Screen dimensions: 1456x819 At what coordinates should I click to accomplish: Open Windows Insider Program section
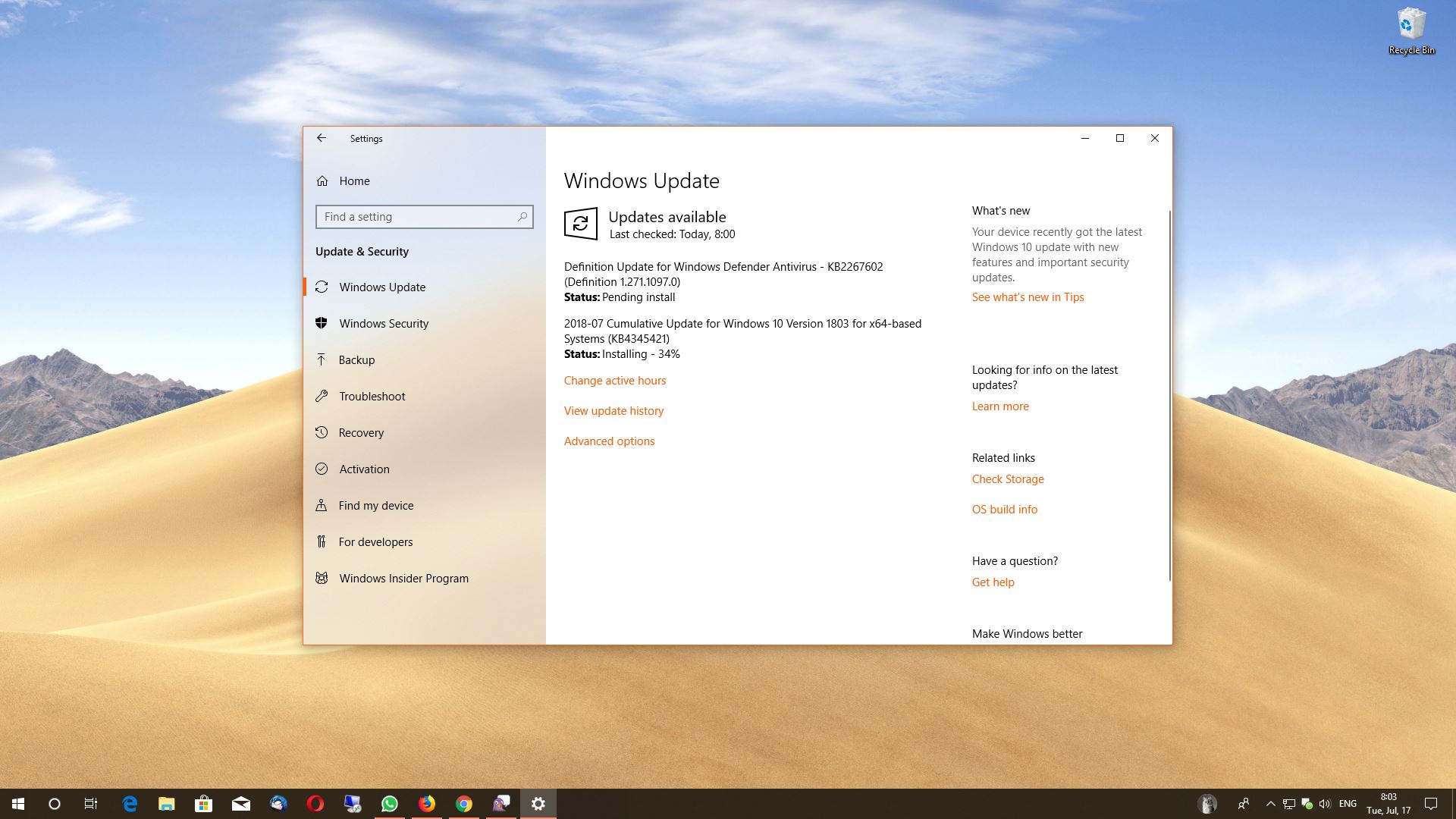[425, 578]
